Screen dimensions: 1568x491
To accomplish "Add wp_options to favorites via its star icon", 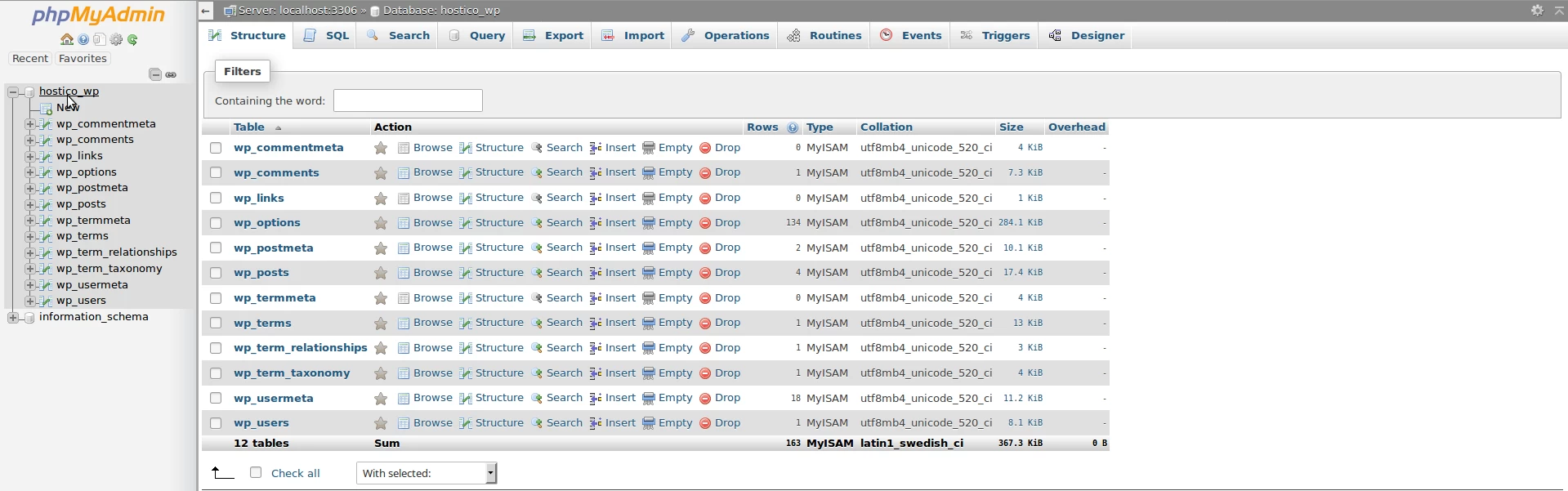I will [381, 223].
